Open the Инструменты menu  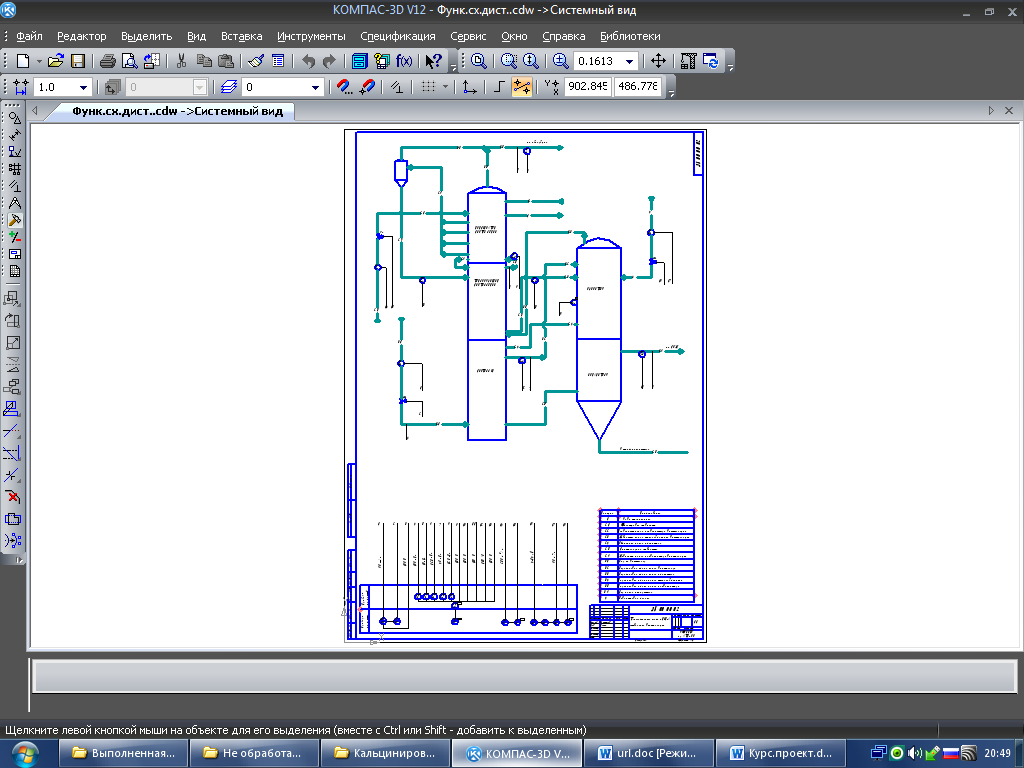[311, 36]
